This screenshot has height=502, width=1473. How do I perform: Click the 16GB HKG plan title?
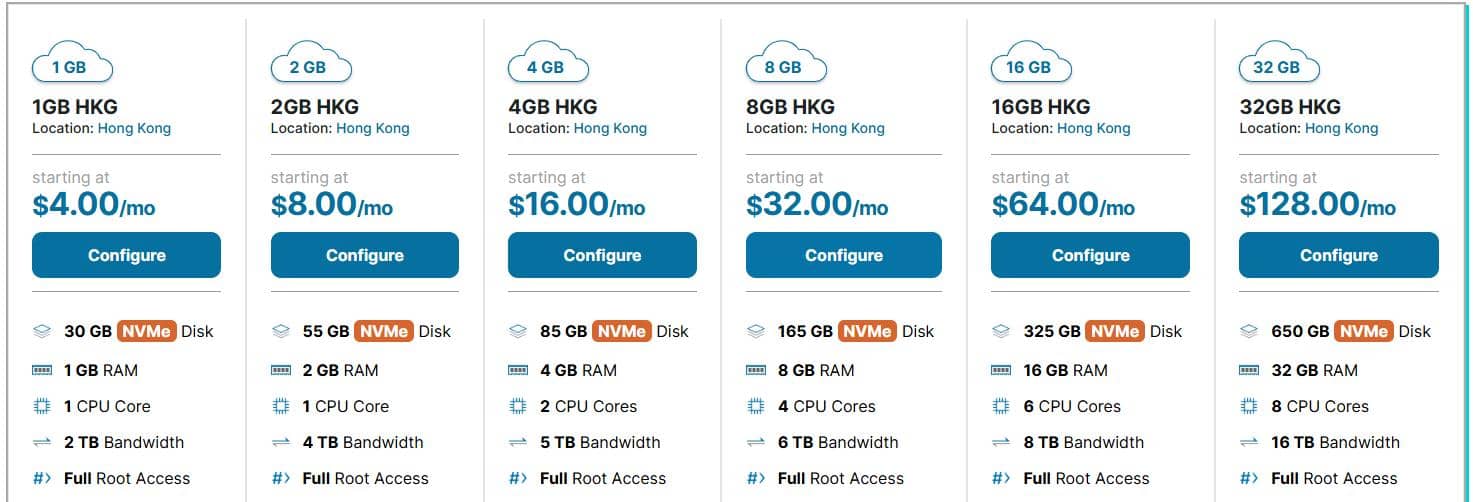coord(1040,106)
